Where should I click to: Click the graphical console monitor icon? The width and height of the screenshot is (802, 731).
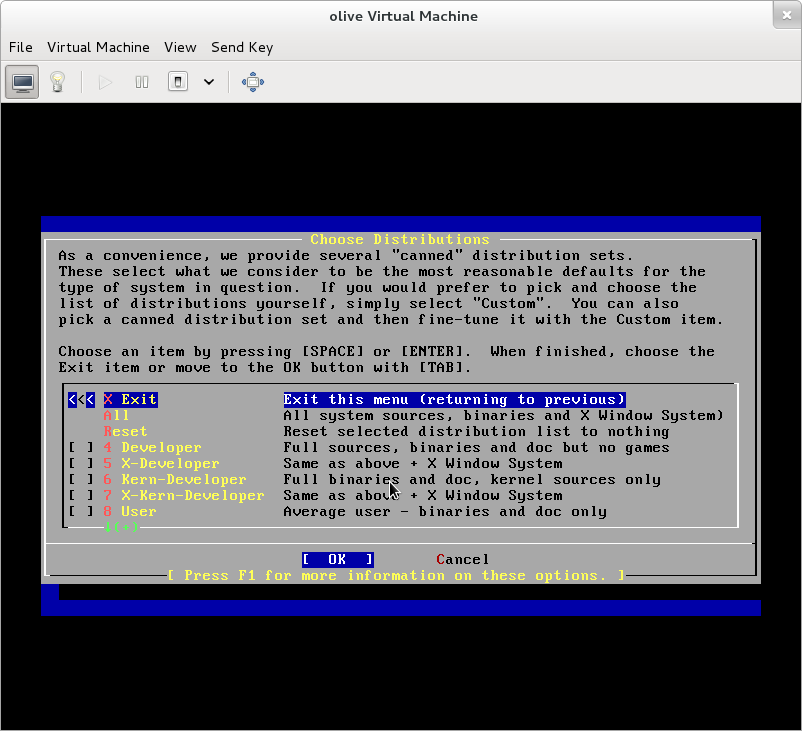pyautogui.click(x=23, y=81)
